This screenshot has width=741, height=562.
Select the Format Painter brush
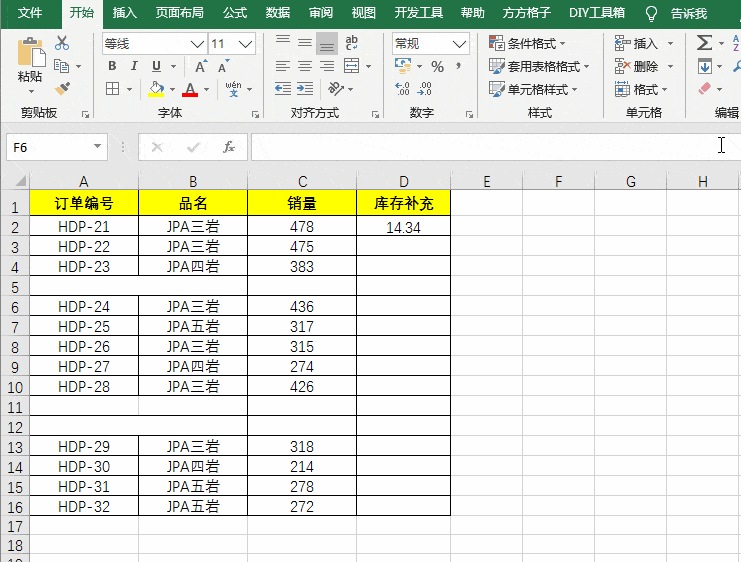62,88
